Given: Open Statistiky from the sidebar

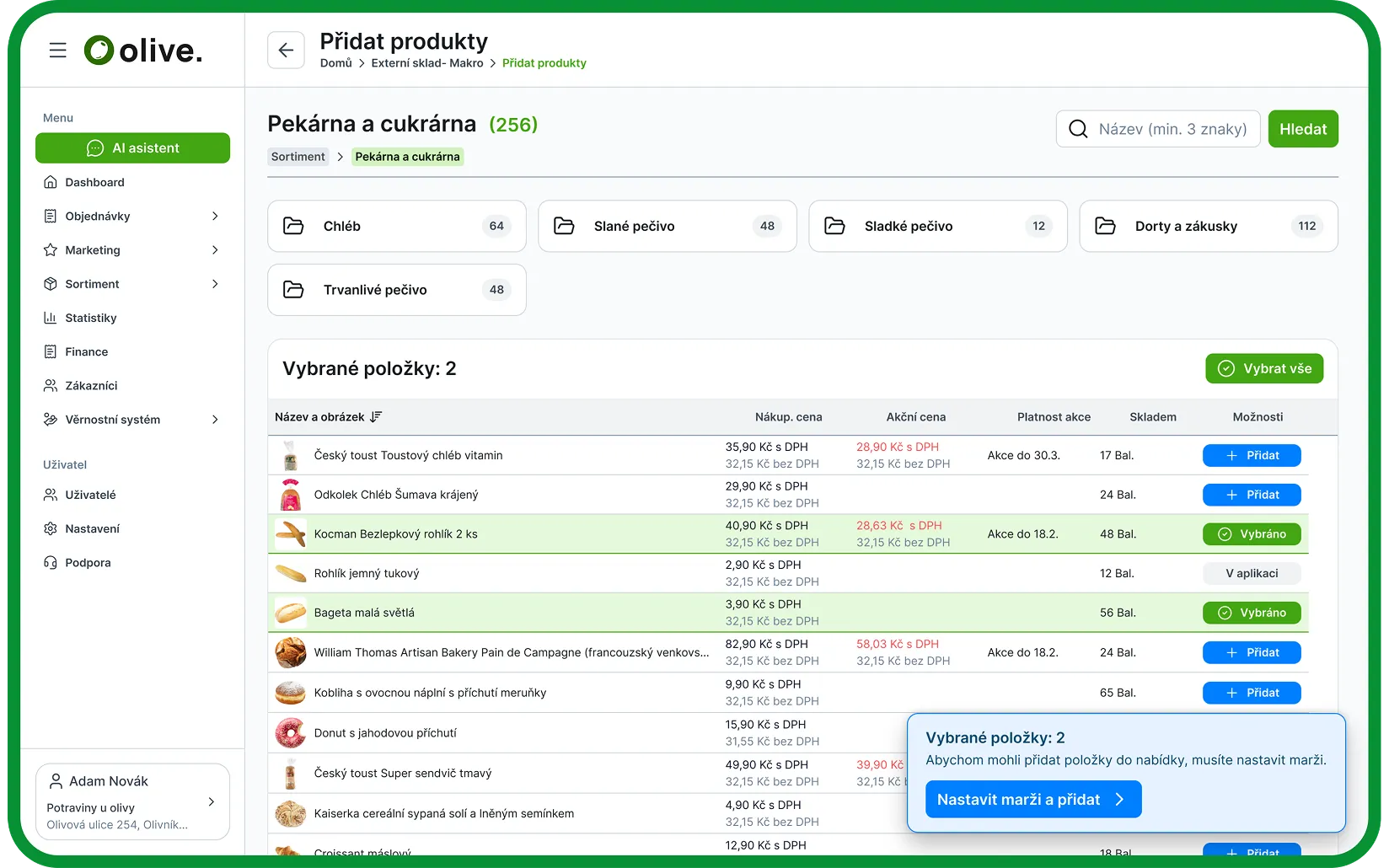Looking at the screenshot, I should [x=91, y=318].
